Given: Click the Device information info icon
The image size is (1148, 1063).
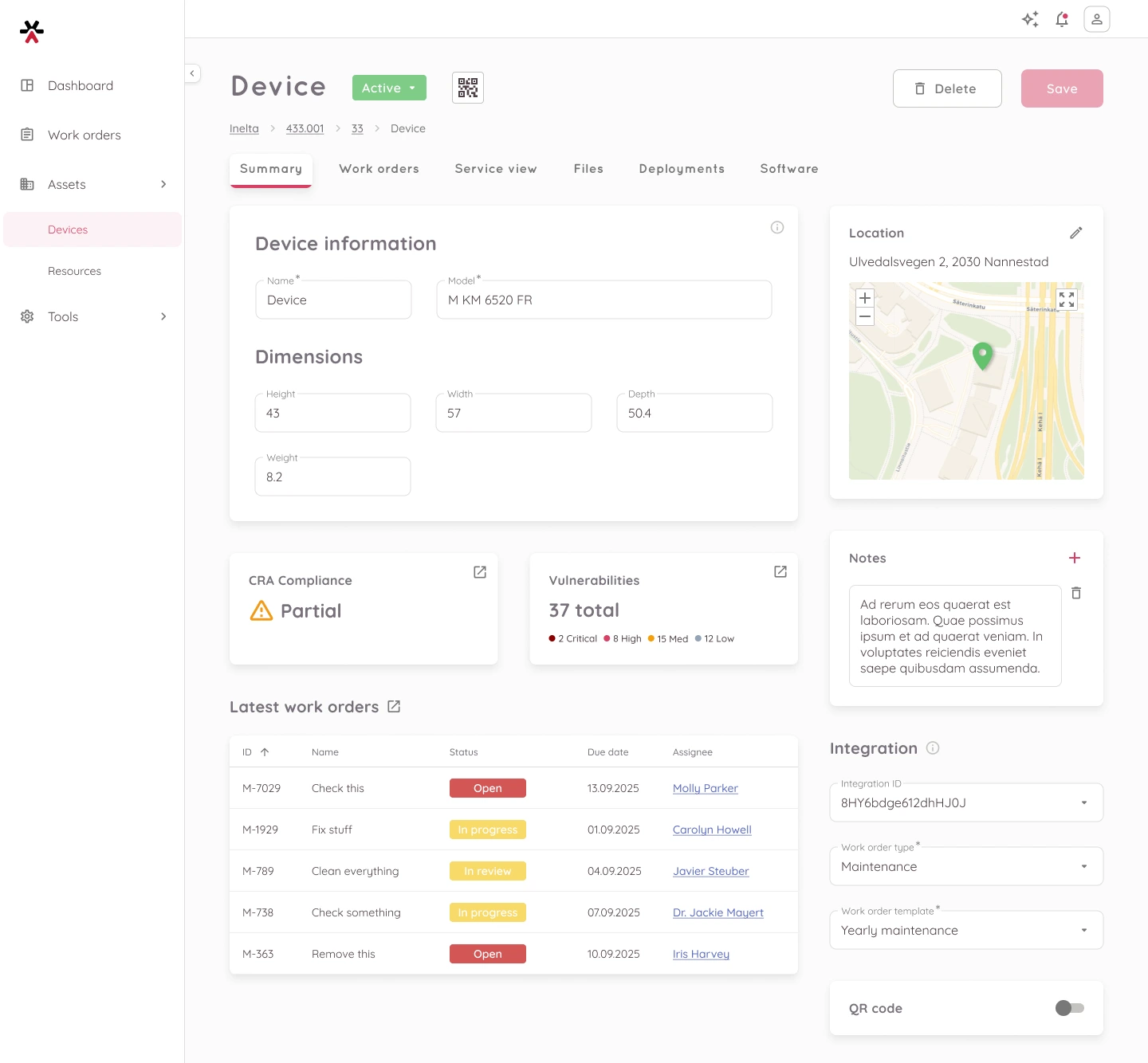Looking at the screenshot, I should (x=777, y=228).
